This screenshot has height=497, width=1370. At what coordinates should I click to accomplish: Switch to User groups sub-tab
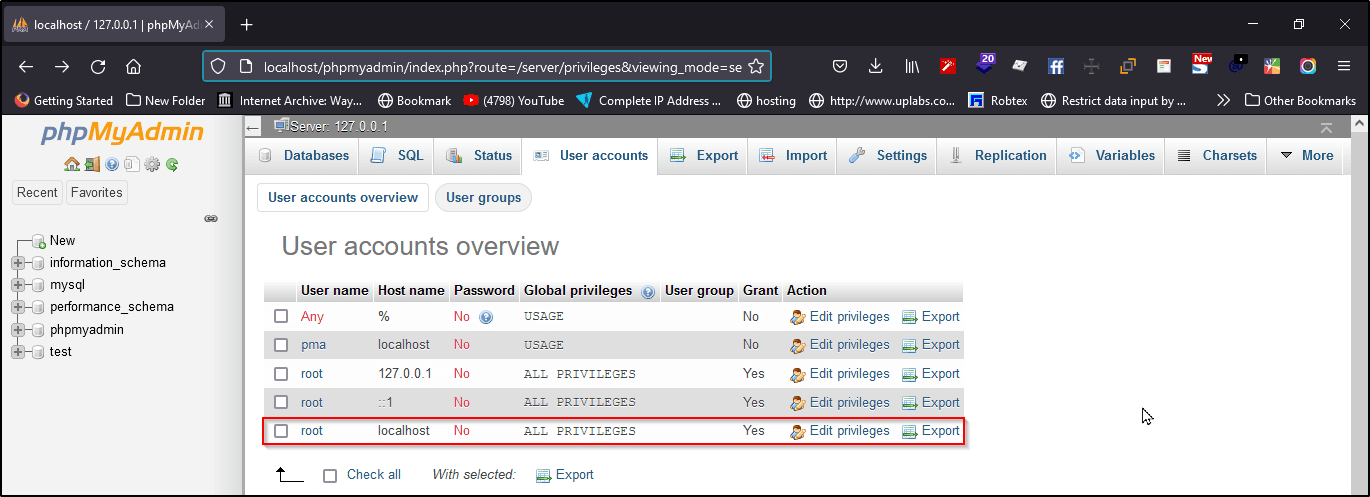(484, 198)
